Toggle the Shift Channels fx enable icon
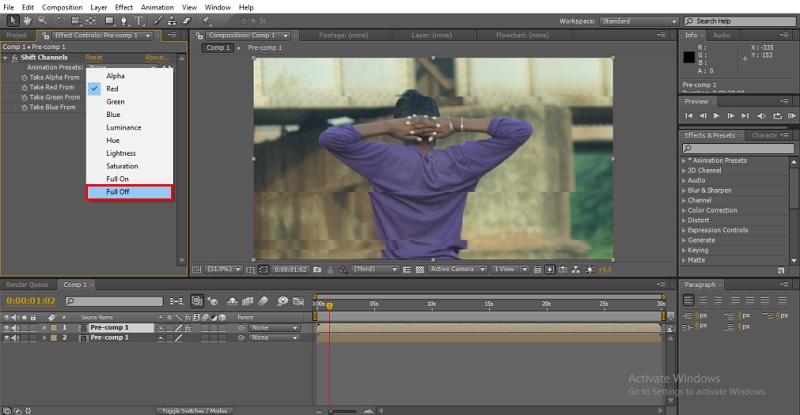 [15, 58]
